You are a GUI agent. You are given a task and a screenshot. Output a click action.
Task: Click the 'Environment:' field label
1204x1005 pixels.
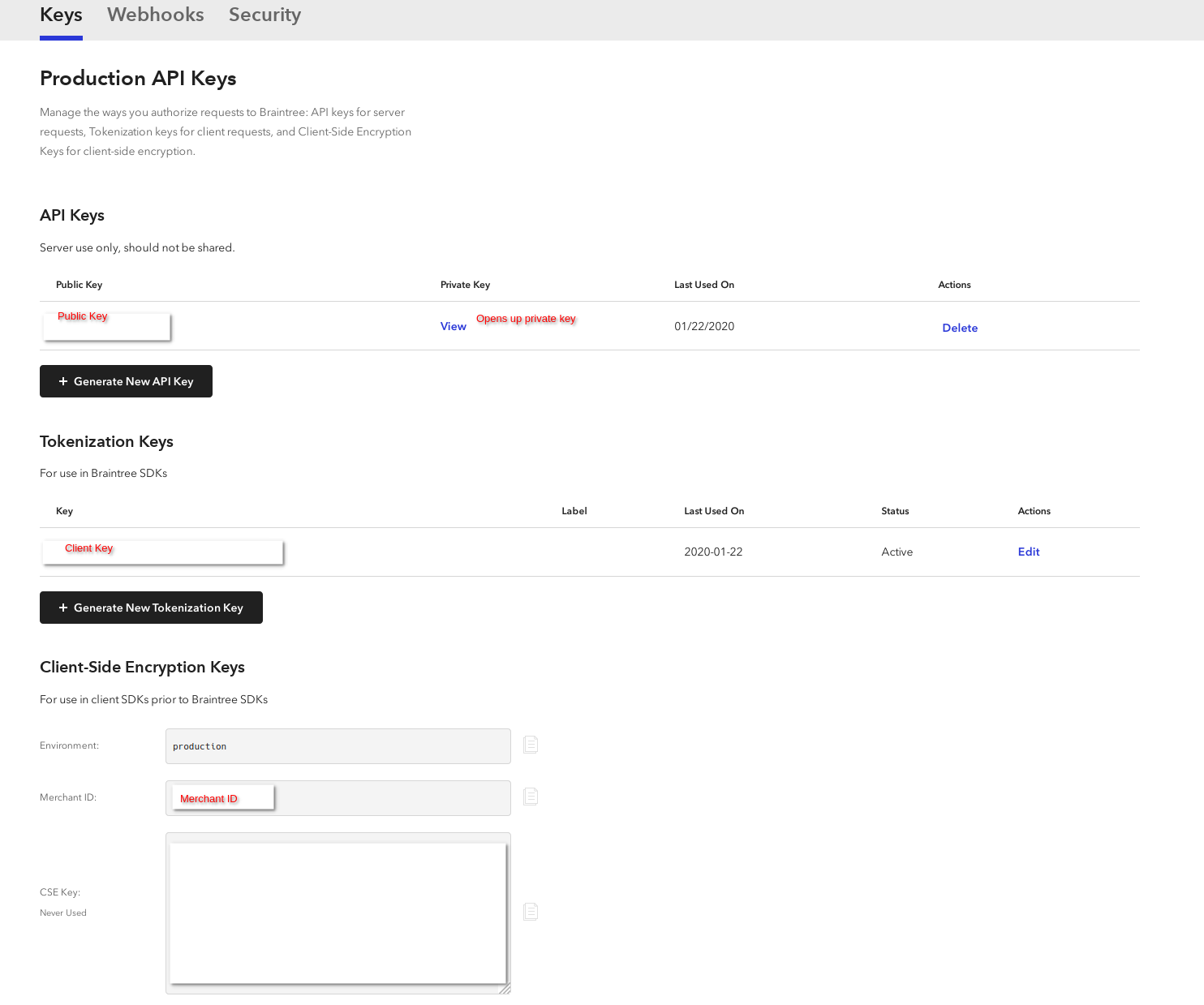coord(69,745)
